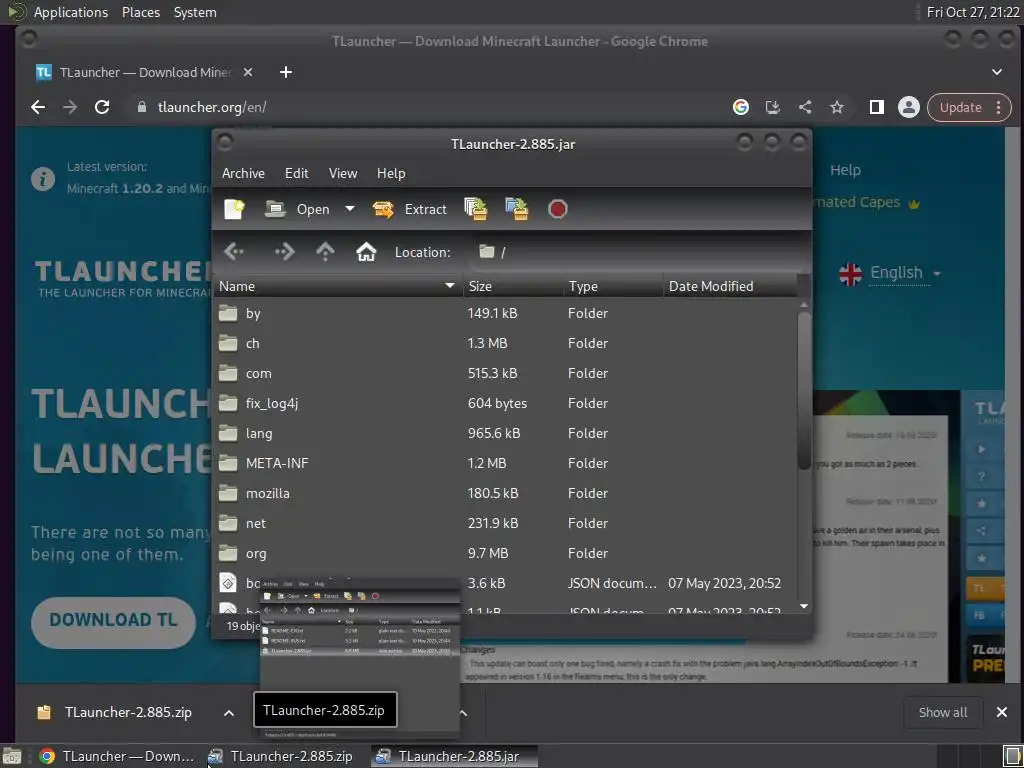Close the TLauncher browser tab
Screen dimensions: 1024x768
pos(248,72)
